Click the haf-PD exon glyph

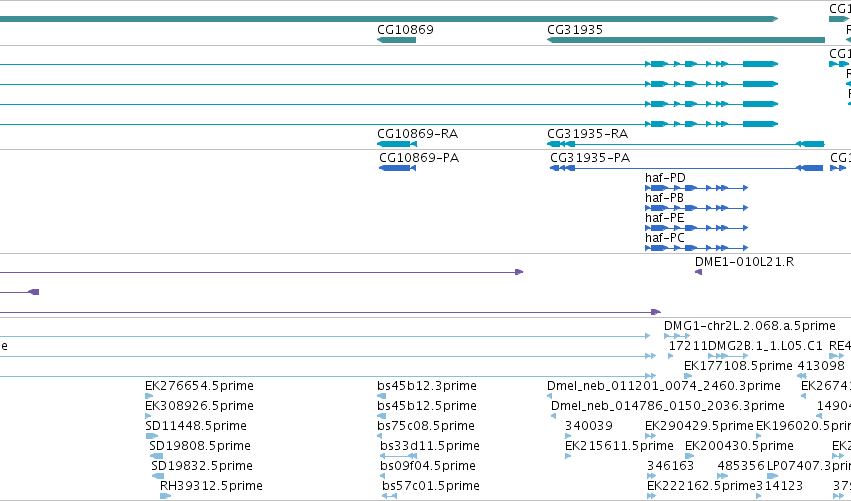click(696, 188)
